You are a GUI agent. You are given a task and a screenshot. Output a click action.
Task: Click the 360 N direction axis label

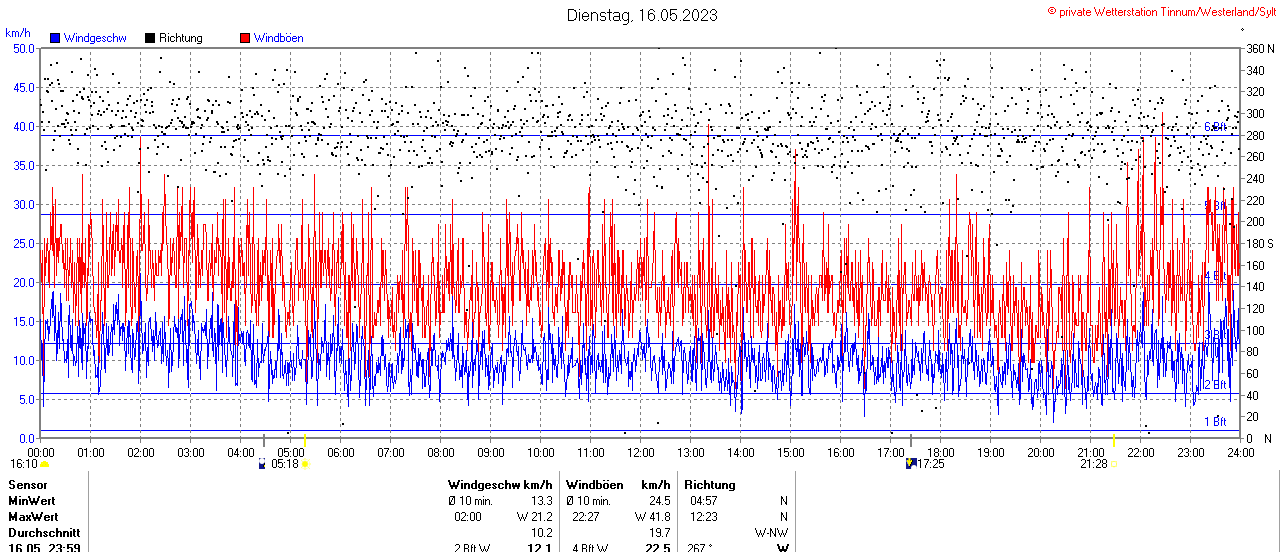(1260, 48)
